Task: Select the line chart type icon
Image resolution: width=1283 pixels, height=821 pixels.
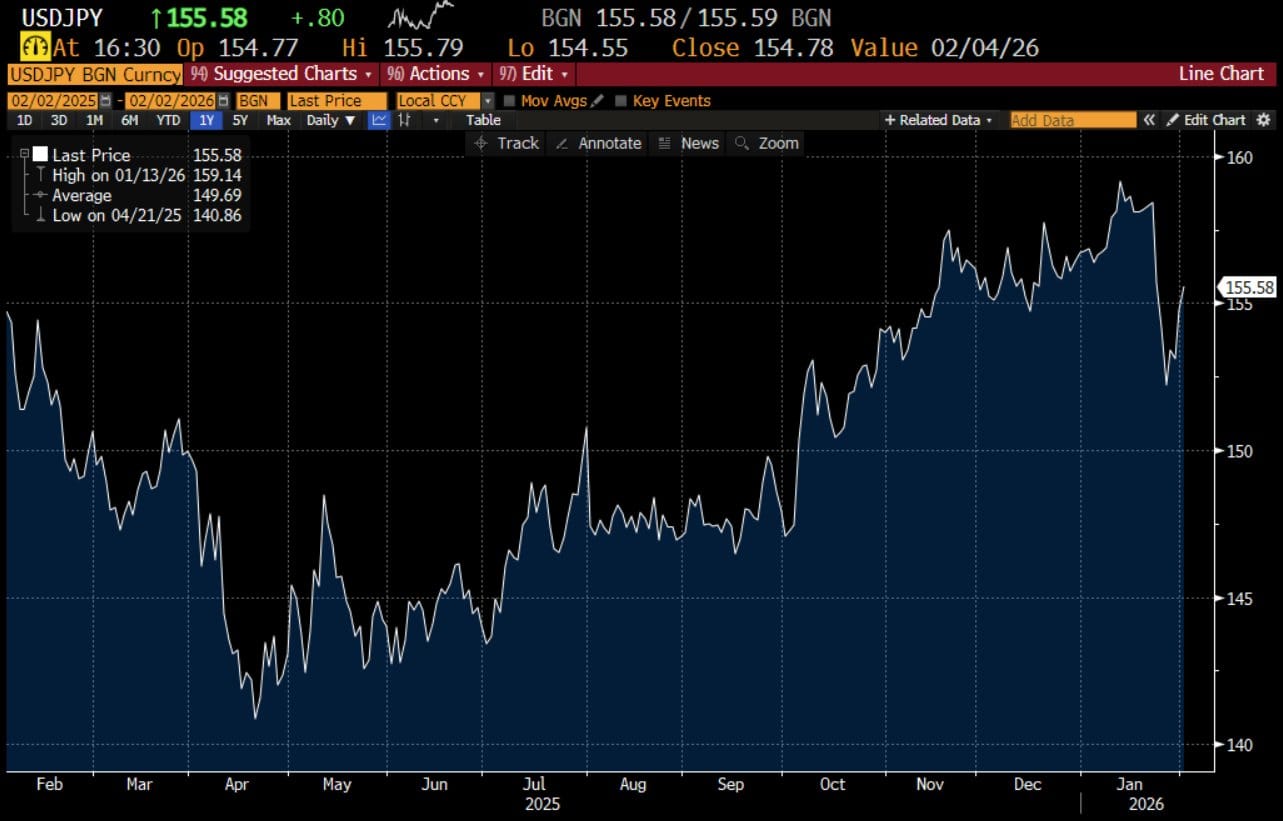Action: pos(379,120)
